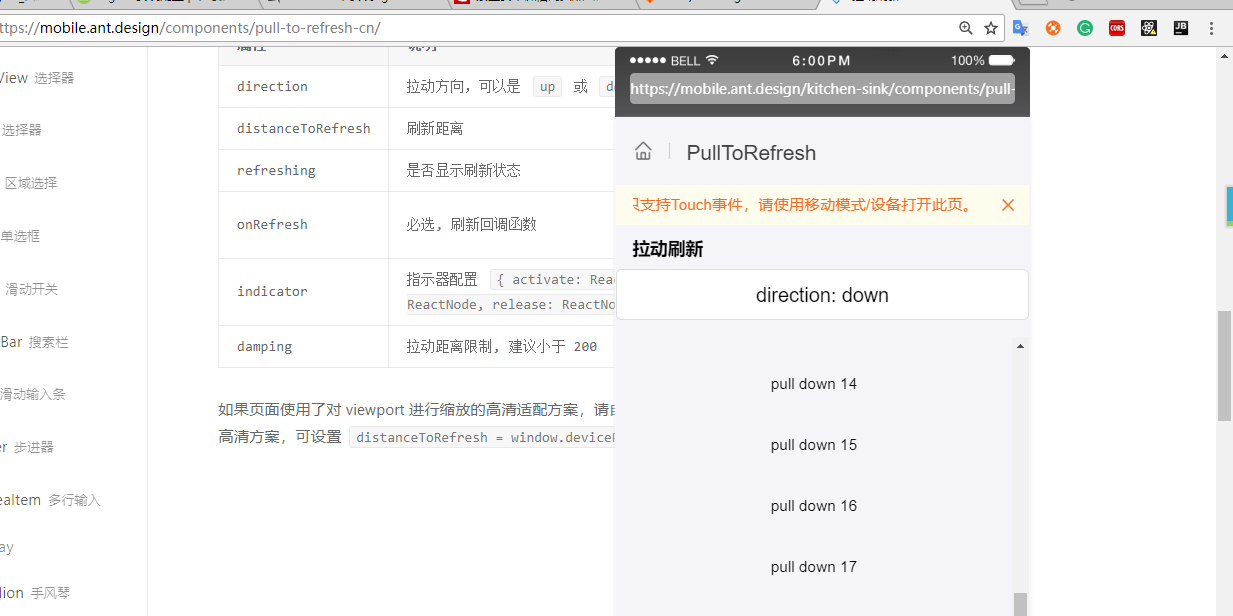Open the 手风琴 sidebar link
The height and width of the screenshot is (616, 1233).
point(35,593)
